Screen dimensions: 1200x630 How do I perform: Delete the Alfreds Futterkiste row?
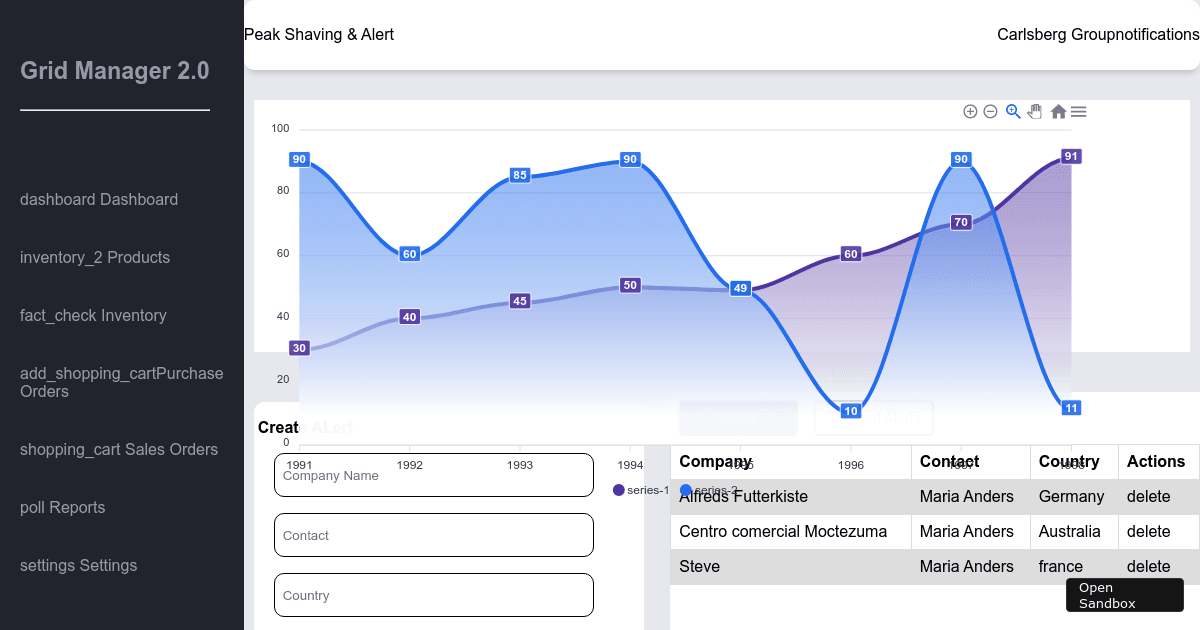[1149, 496]
